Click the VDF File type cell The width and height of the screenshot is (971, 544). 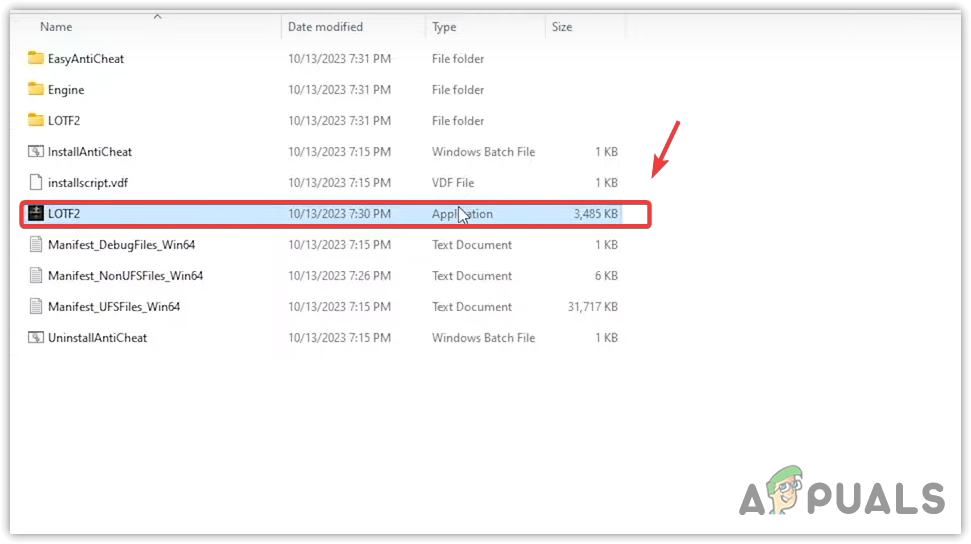tap(453, 182)
